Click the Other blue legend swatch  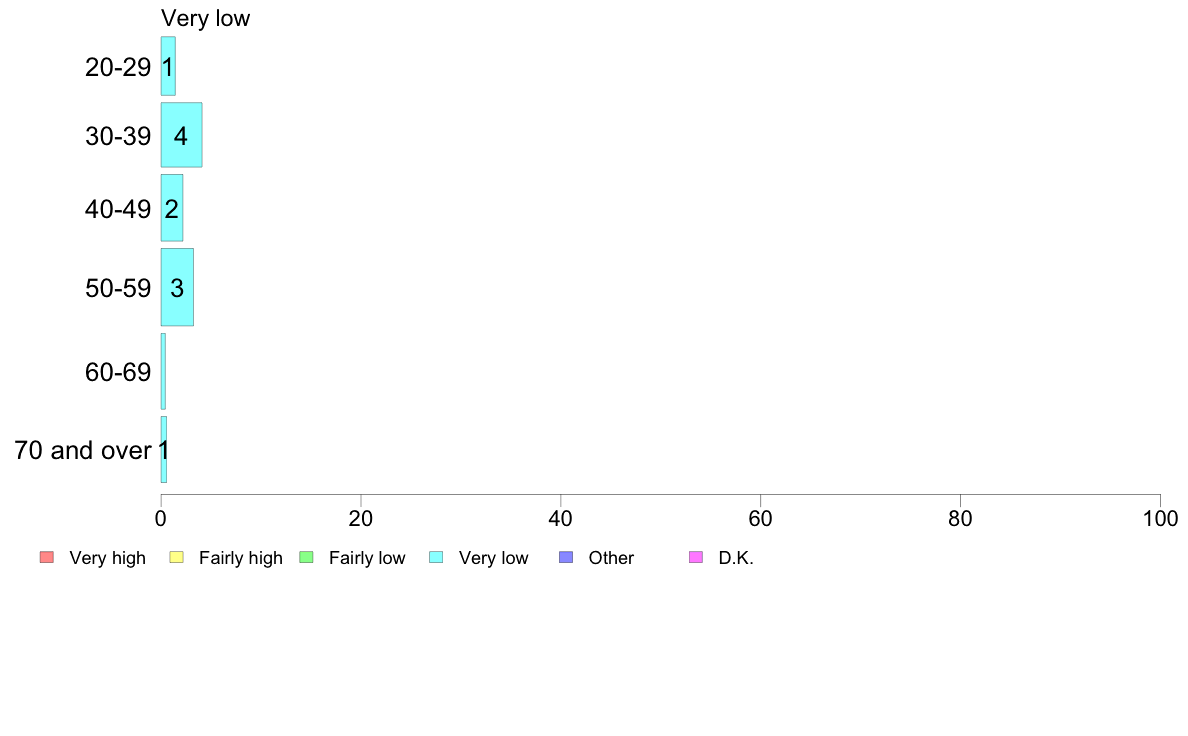pos(566,557)
